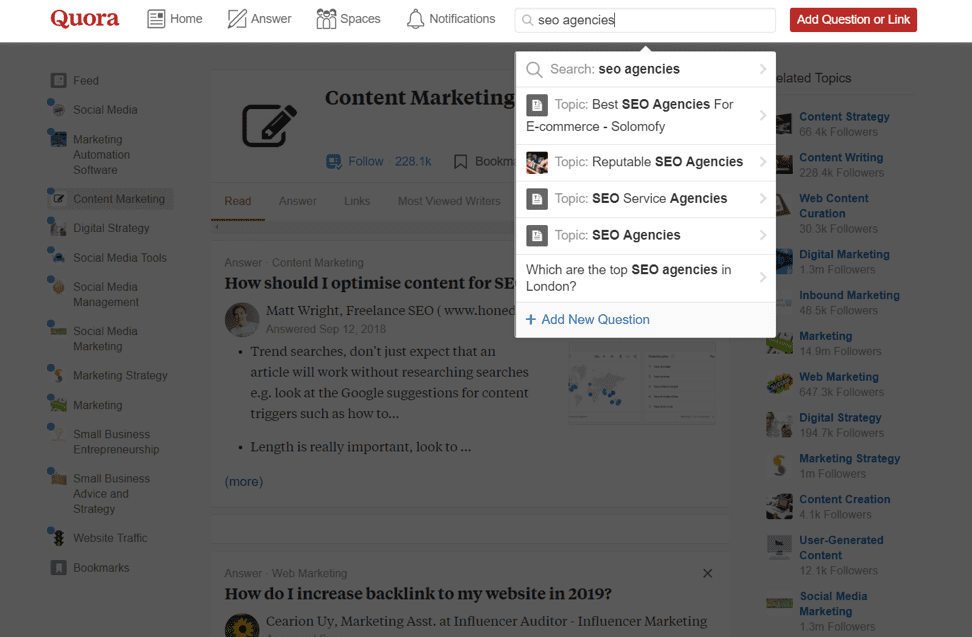This screenshot has width=972, height=637.
Task: Select the Home icon
Action: 156,18
